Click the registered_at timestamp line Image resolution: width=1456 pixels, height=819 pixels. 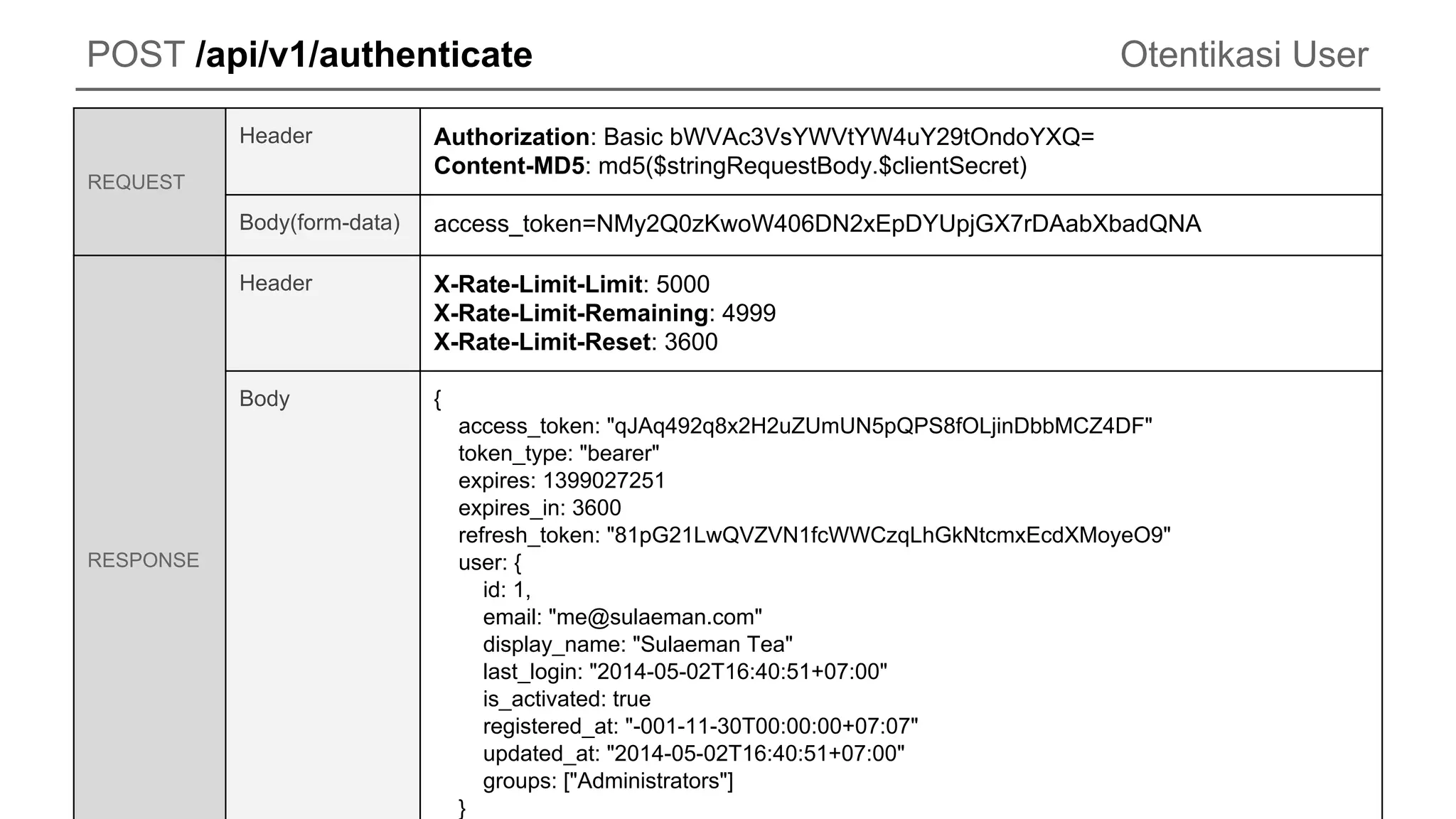pyautogui.click(x=700, y=726)
